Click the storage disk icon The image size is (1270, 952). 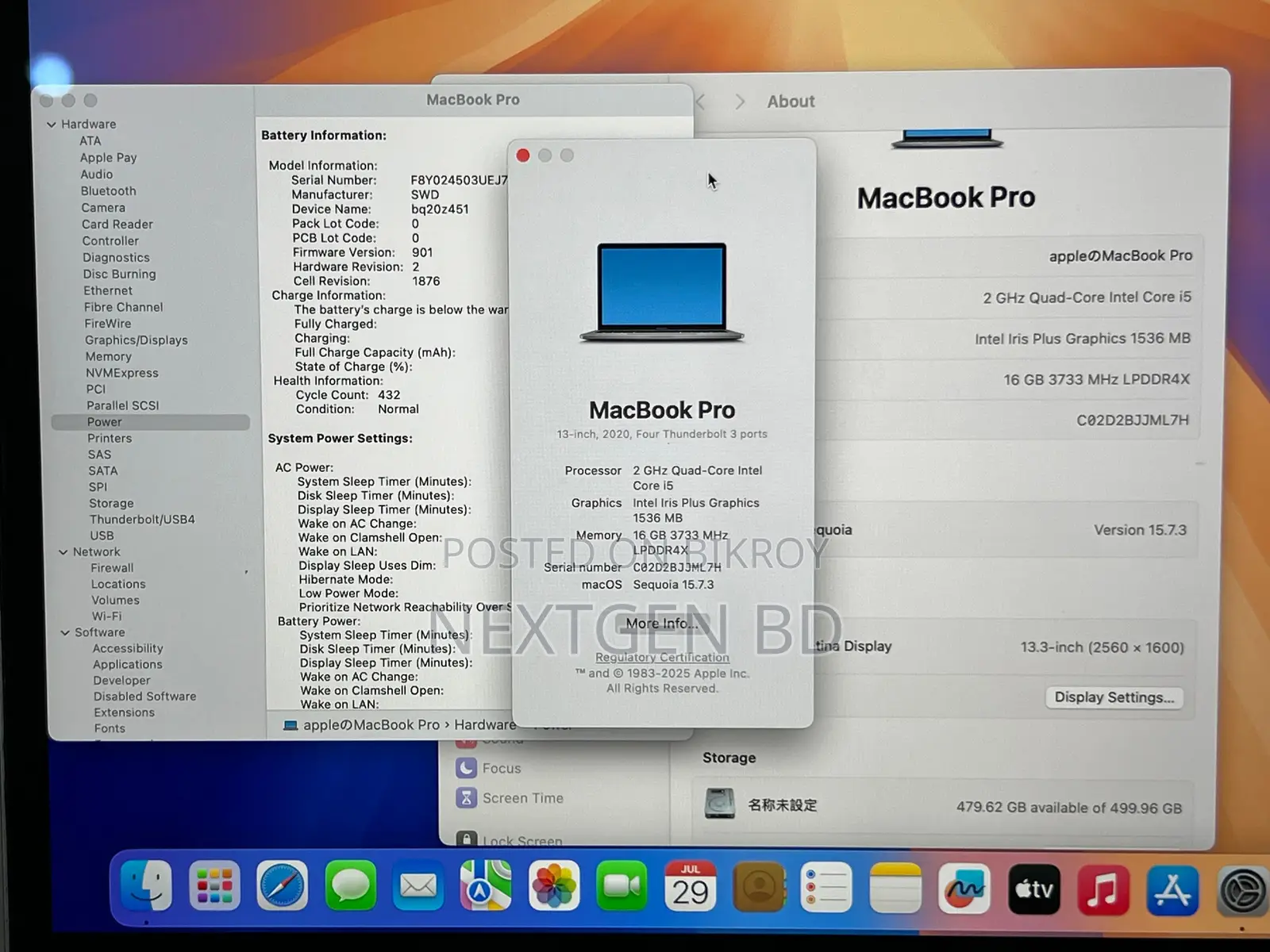(720, 804)
